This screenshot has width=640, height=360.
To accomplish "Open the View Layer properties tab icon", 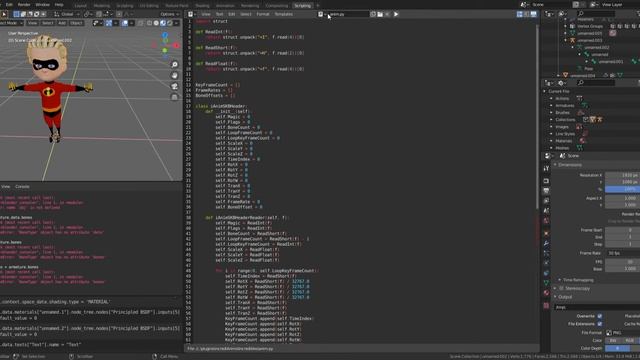I will pos(547,201).
